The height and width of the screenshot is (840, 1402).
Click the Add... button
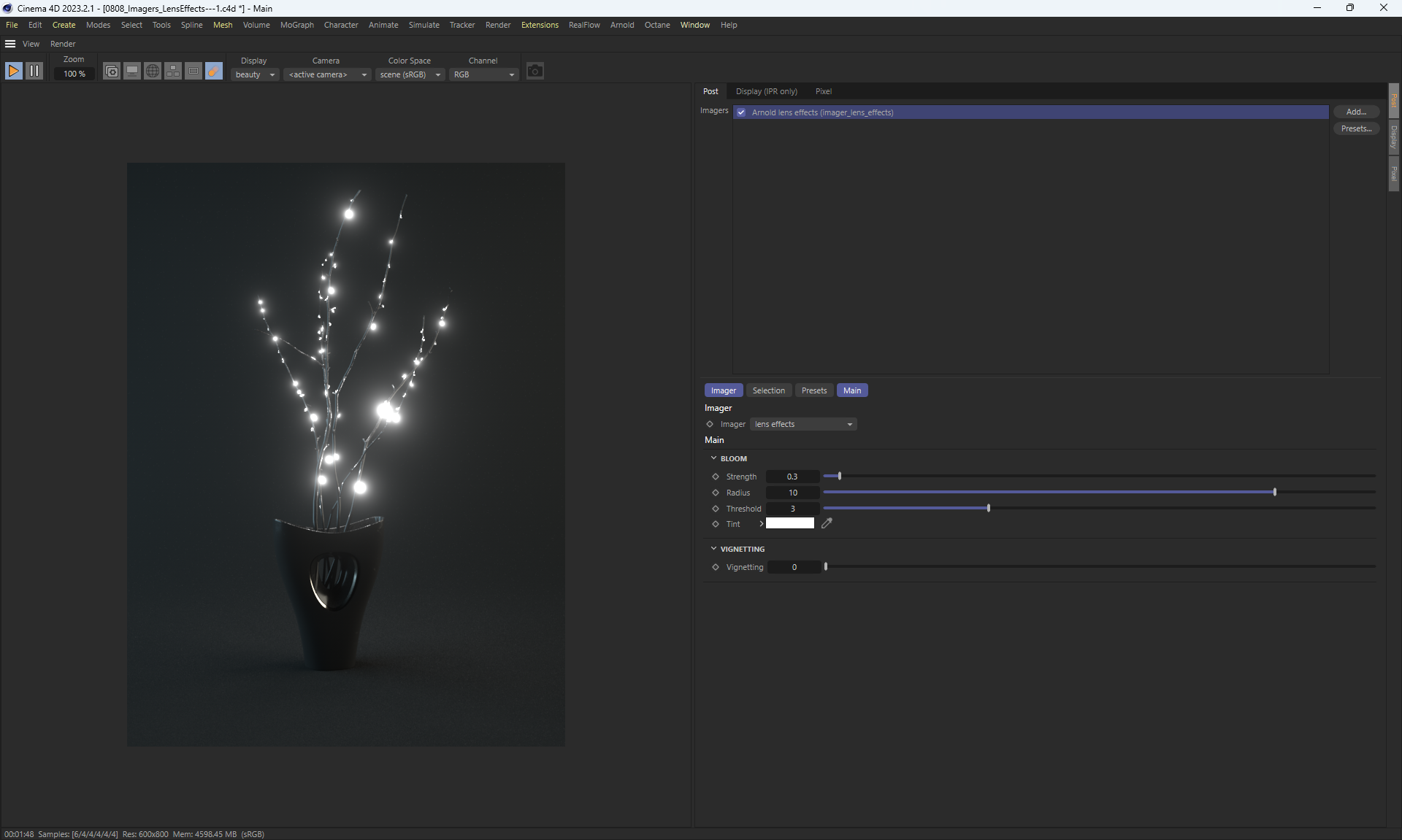(1355, 112)
